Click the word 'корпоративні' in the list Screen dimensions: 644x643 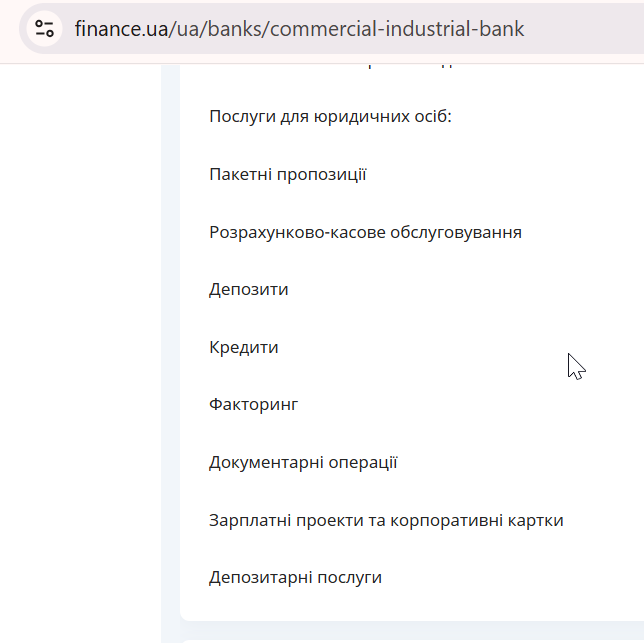pos(446,521)
